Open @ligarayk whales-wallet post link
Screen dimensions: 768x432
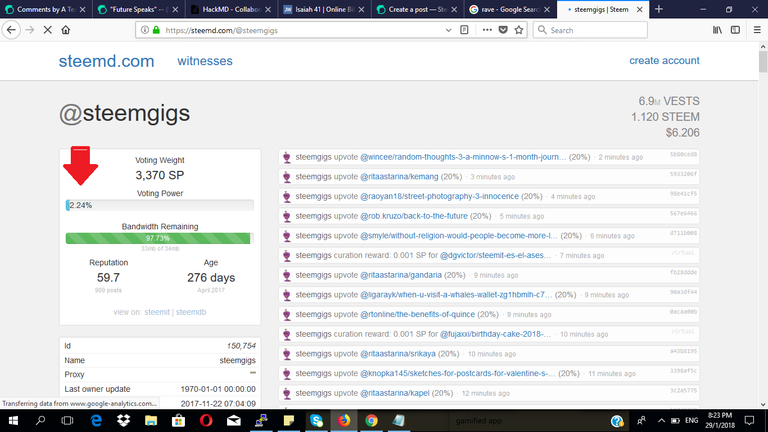pos(456,294)
